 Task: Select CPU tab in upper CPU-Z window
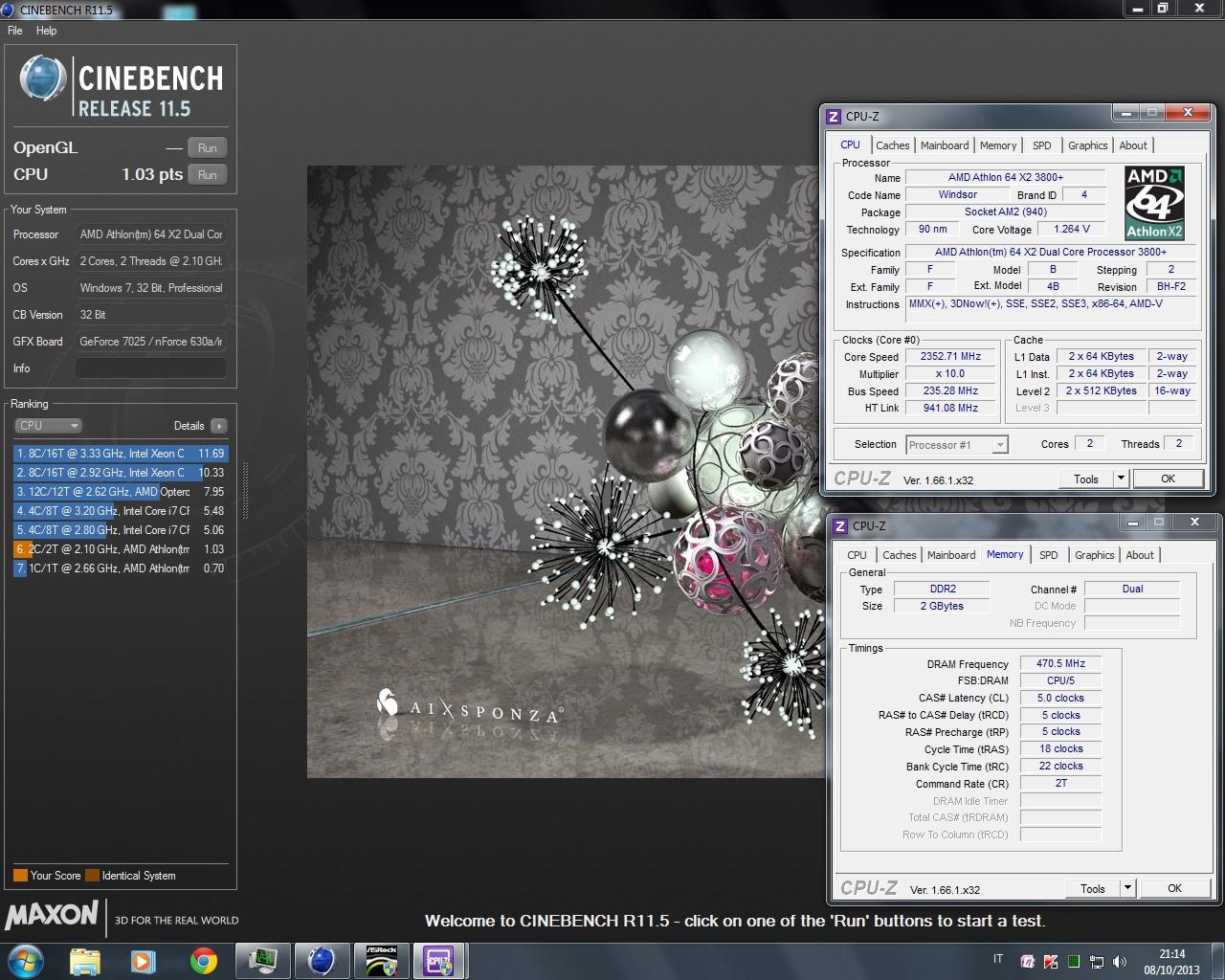850,145
